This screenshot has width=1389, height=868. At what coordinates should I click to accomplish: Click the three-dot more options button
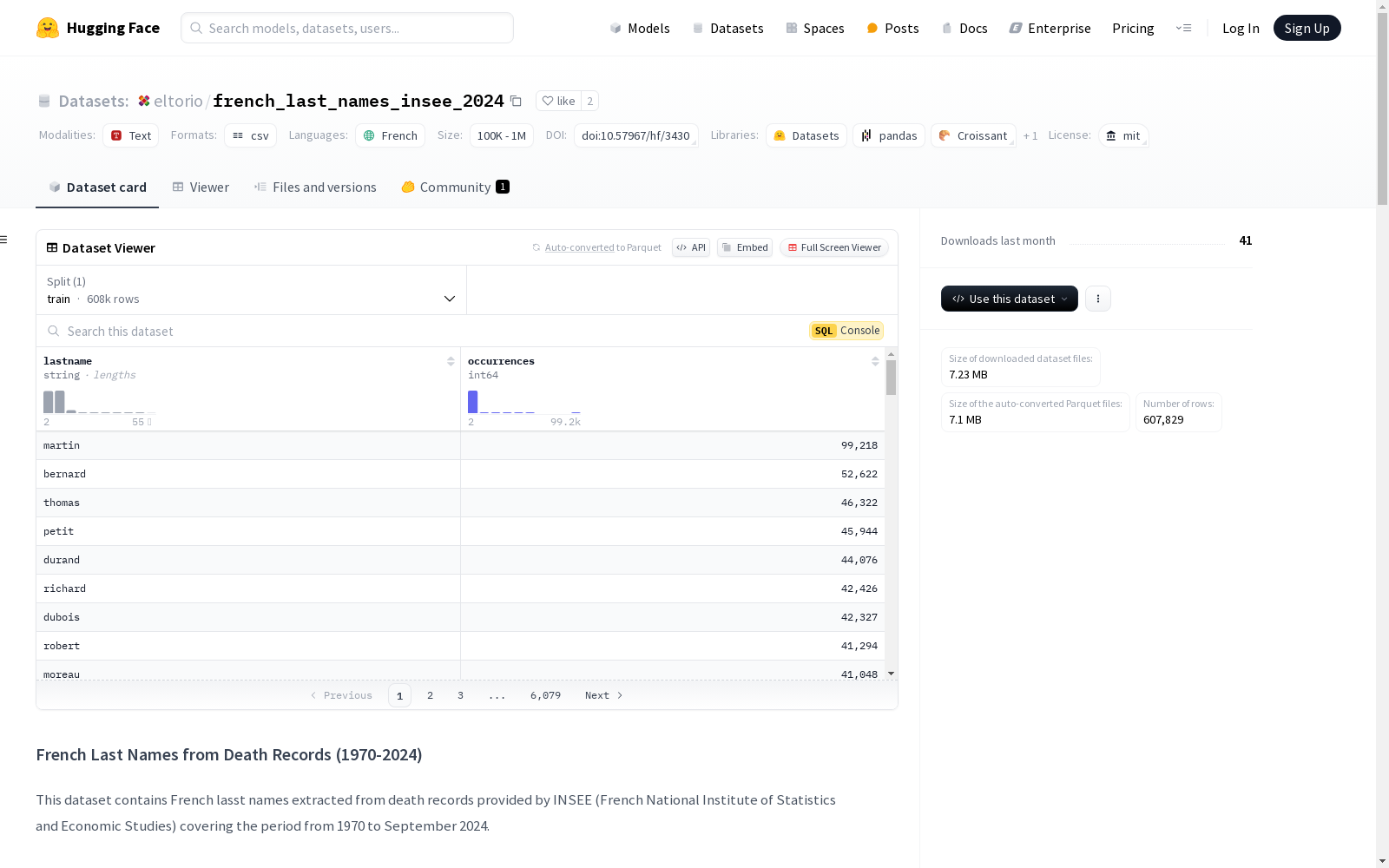pyautogui.click(x=1098, y=299)
